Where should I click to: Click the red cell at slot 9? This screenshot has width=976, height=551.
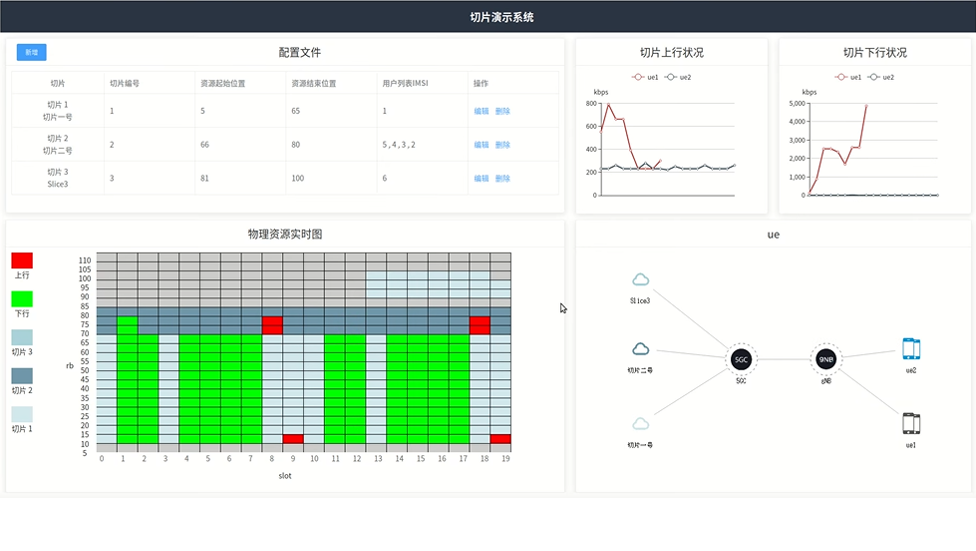[x=293, y=439]
